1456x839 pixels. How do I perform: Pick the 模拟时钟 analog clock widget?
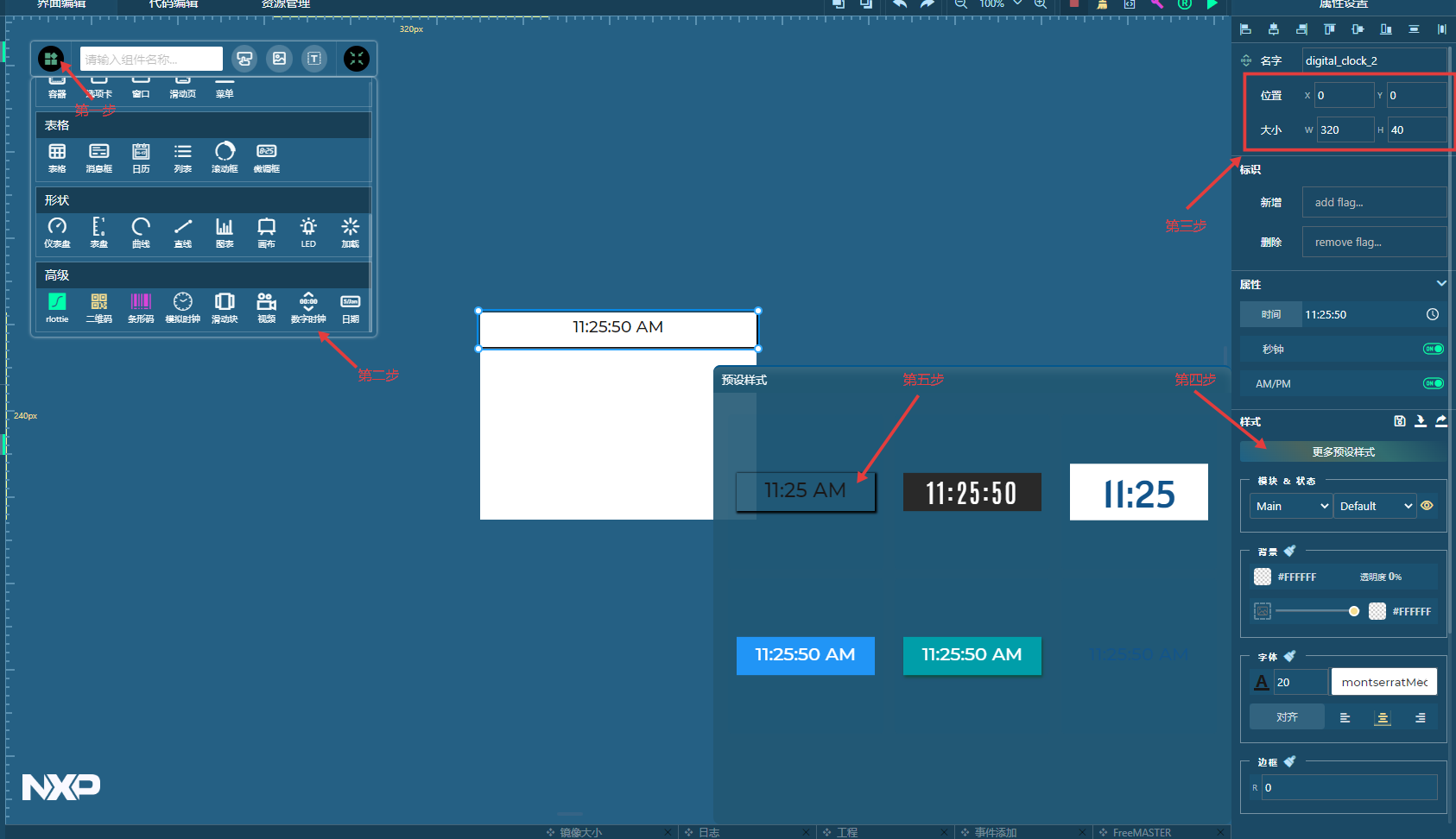click(182, 306)
